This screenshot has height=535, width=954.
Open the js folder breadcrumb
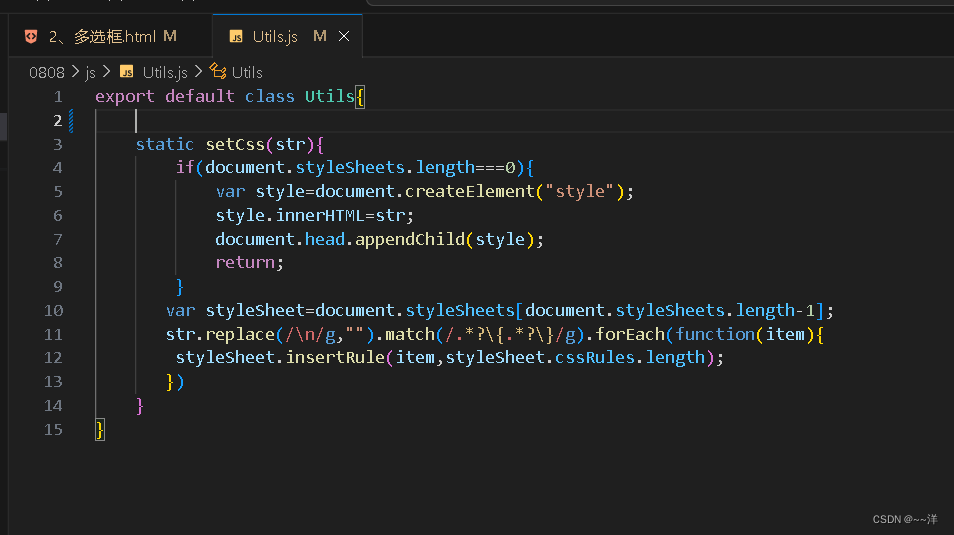(x=90, y=72)
